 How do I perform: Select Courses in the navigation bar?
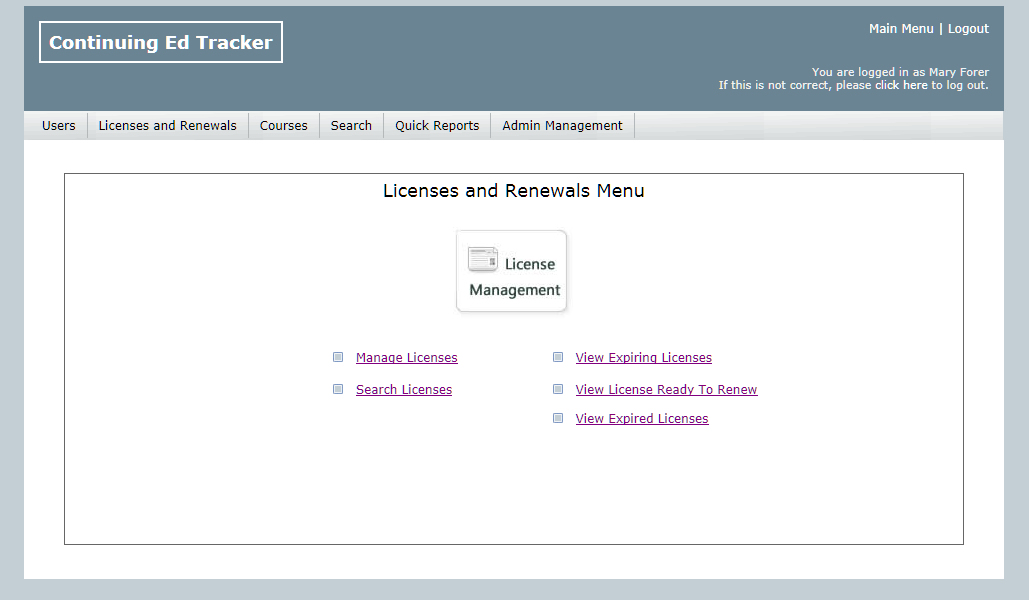pyautogui.click(x=283, y=126)
